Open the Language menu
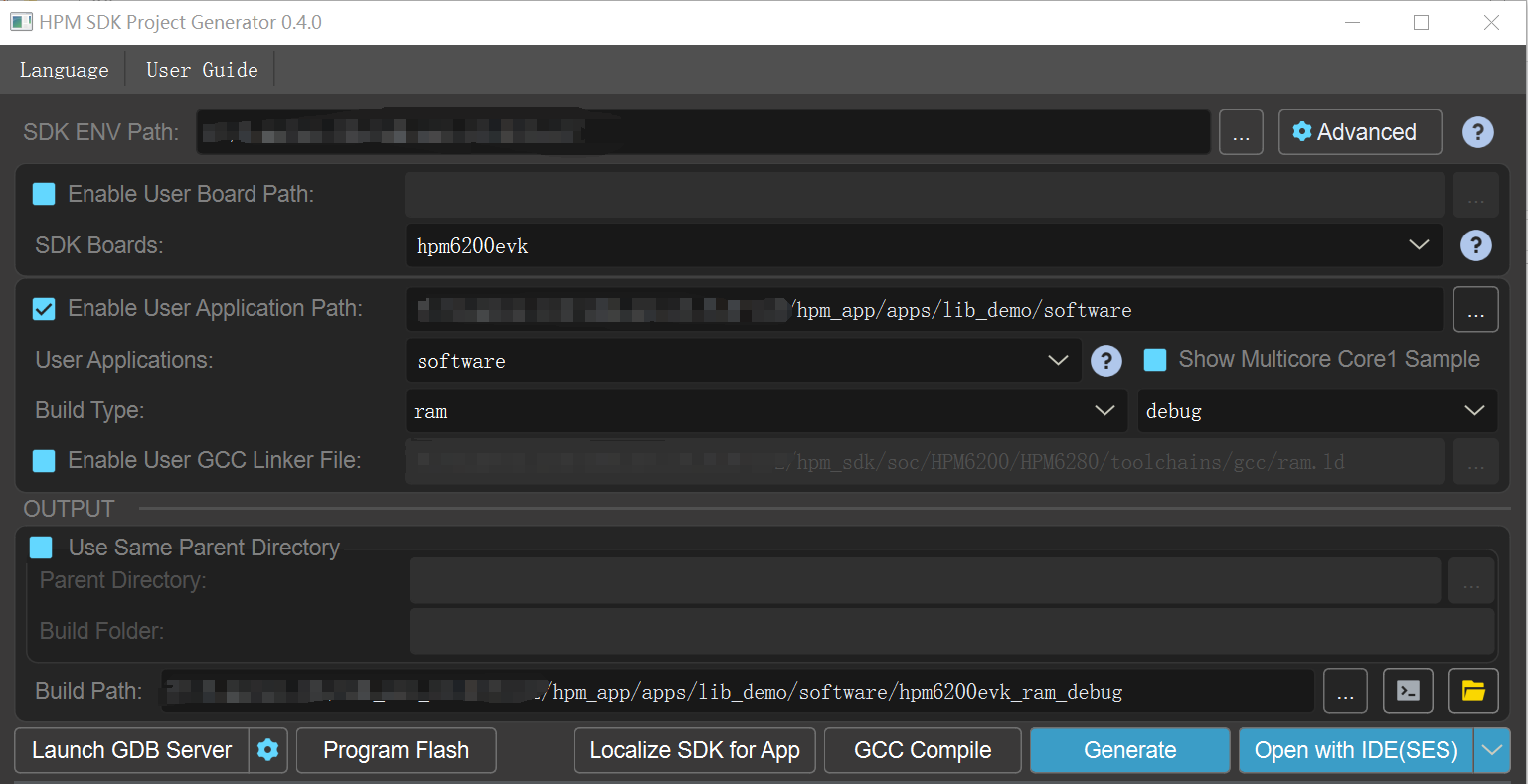This screenshot has height=784, width=1528. (x=65, y=70)
